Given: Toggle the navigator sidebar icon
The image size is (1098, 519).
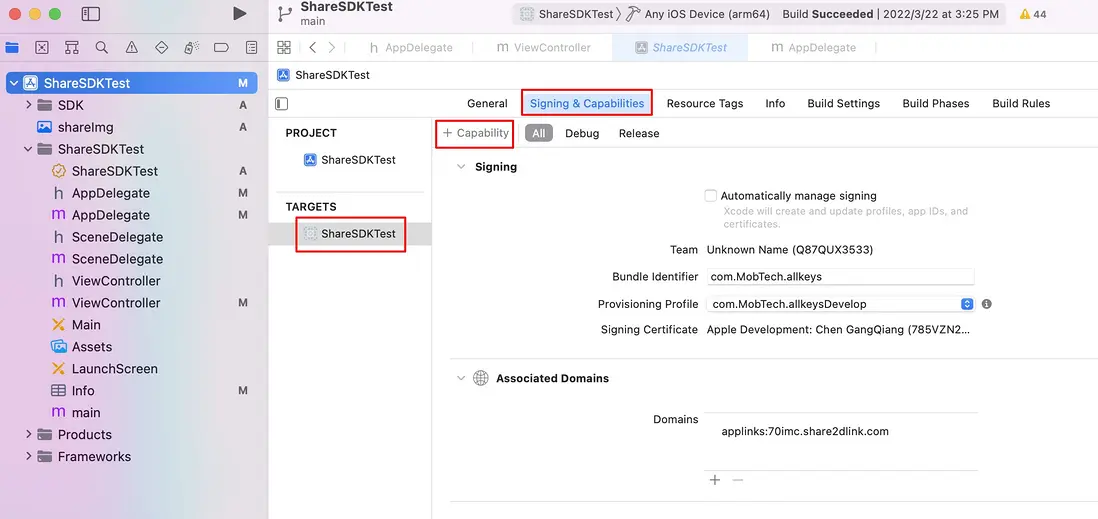Looking at the screenshot, I should [91, 14].
